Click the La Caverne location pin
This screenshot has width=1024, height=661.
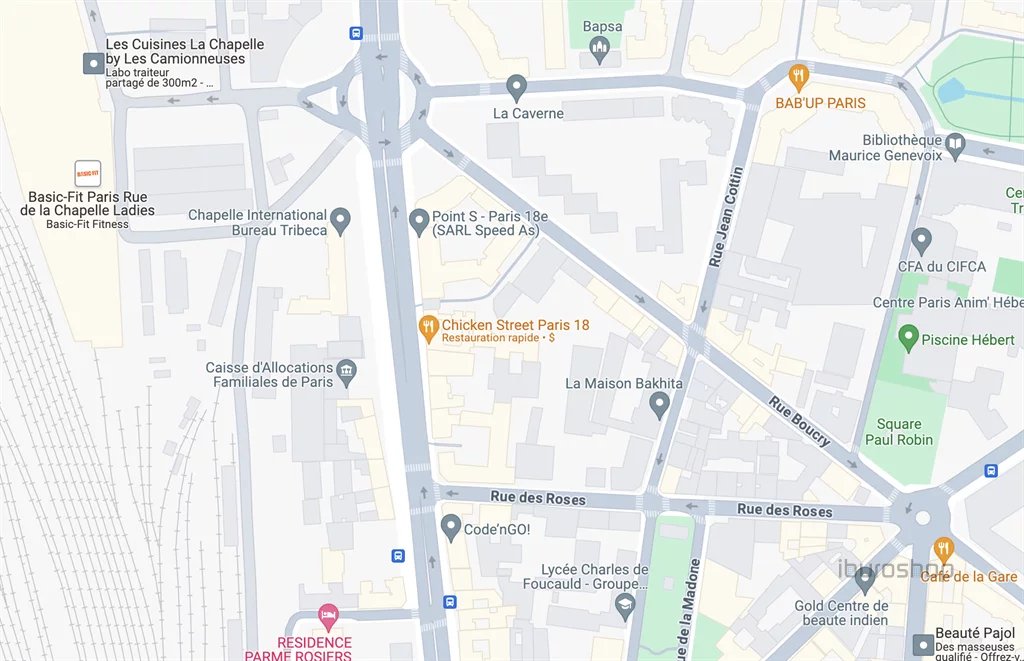[517, 88]
